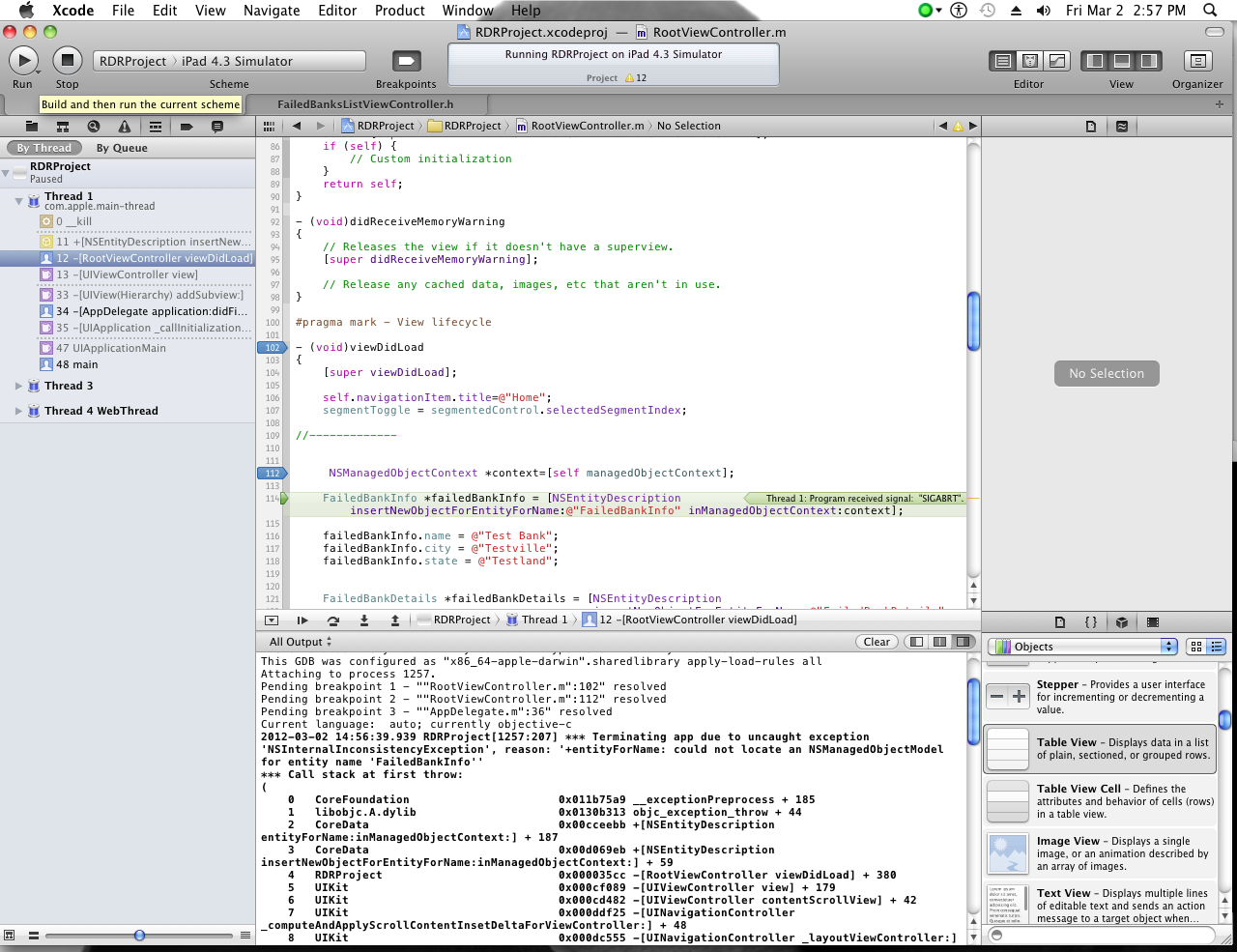Open the Search navigator icon
This screenshot has width=1237, height=952.
coord(94,127)
